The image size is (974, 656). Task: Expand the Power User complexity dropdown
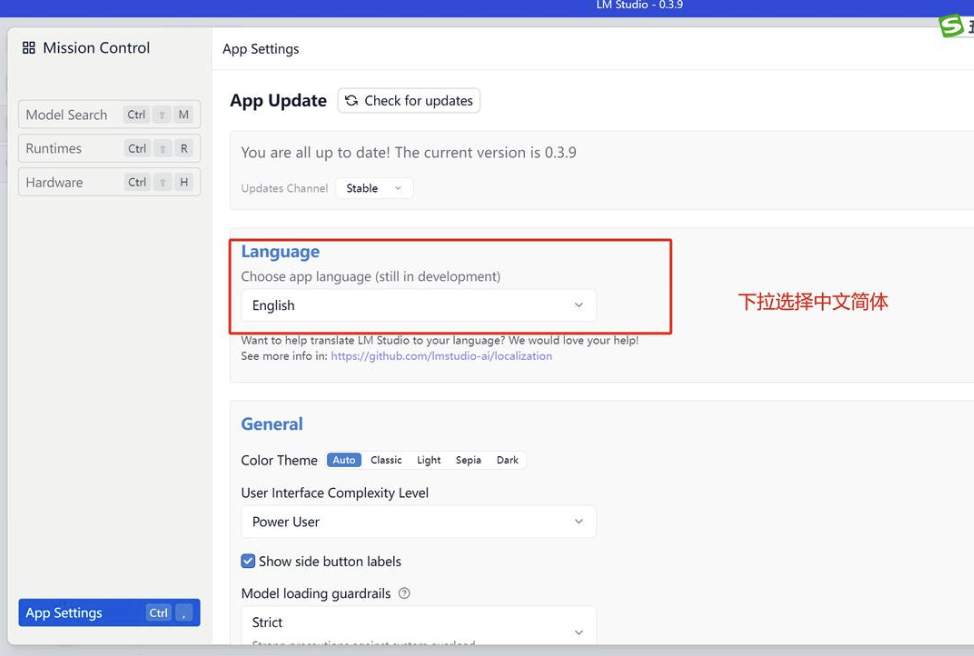[x=419, y=522]
